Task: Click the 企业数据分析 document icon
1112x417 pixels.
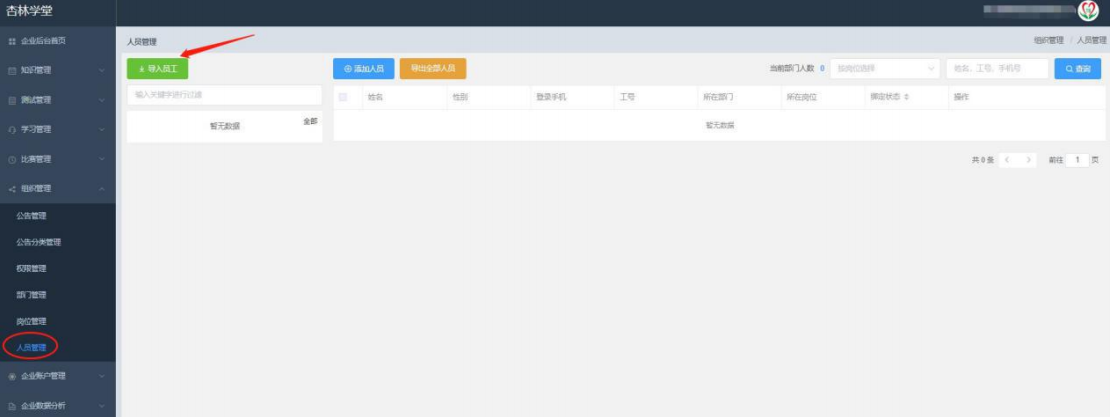Action: (11, 406)
